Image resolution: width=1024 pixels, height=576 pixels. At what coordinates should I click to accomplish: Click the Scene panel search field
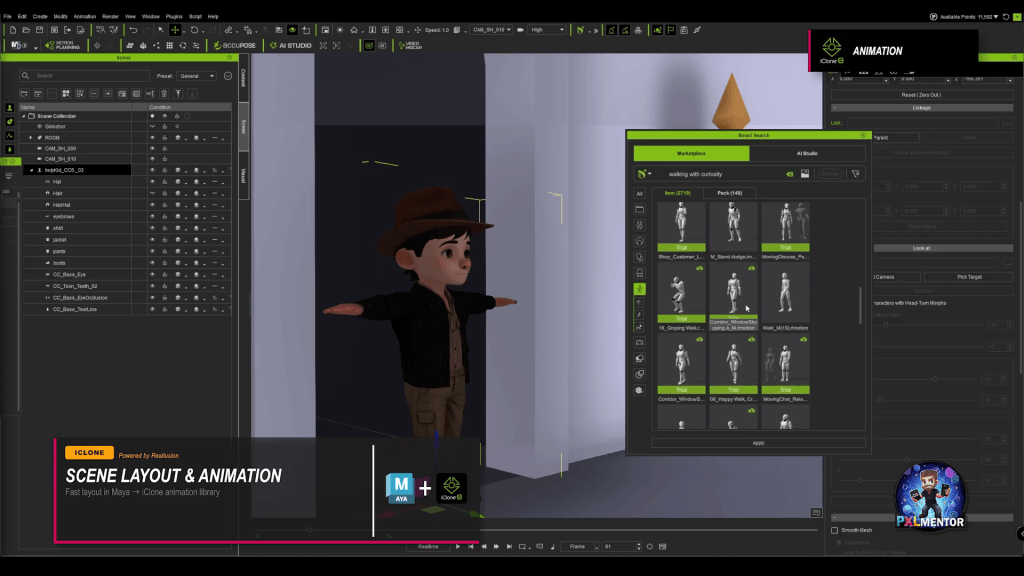tap(84, 76)
